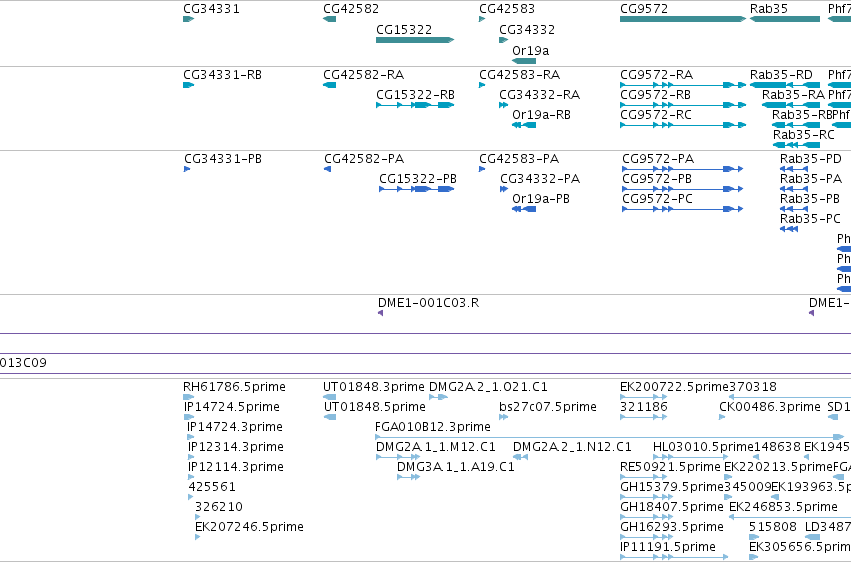Select the CG9572 gene bar
The image size is (851, 562).
click(x=683, y=19)
